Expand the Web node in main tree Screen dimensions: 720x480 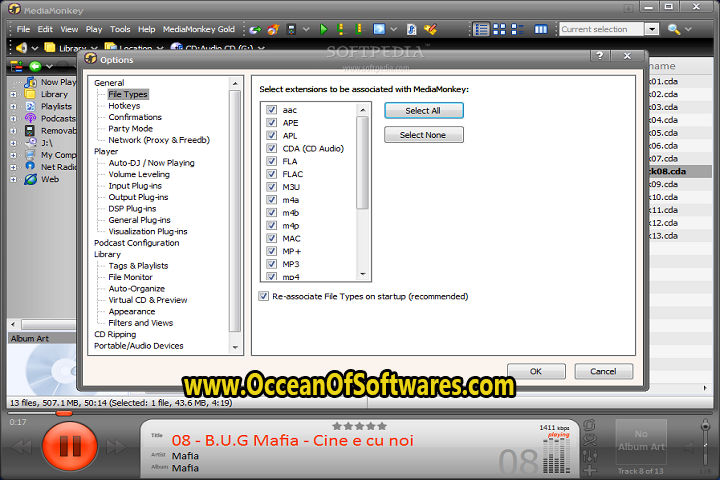point(13,180)
